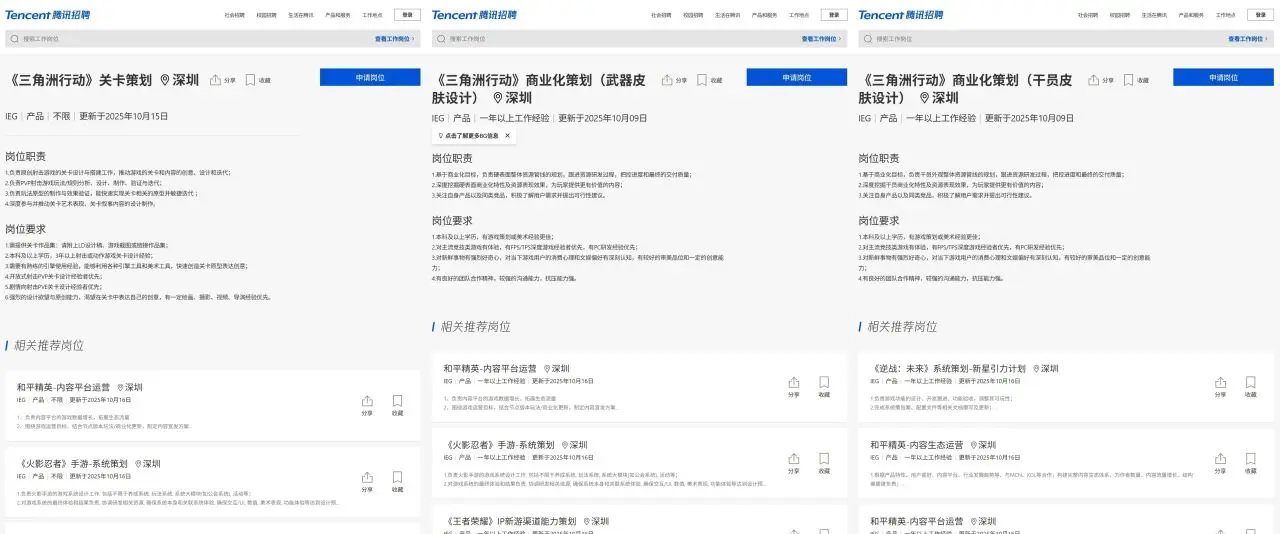
Task: Bookmark the 关卡策划 job posting from its title row
Action: tap(257, 80)
